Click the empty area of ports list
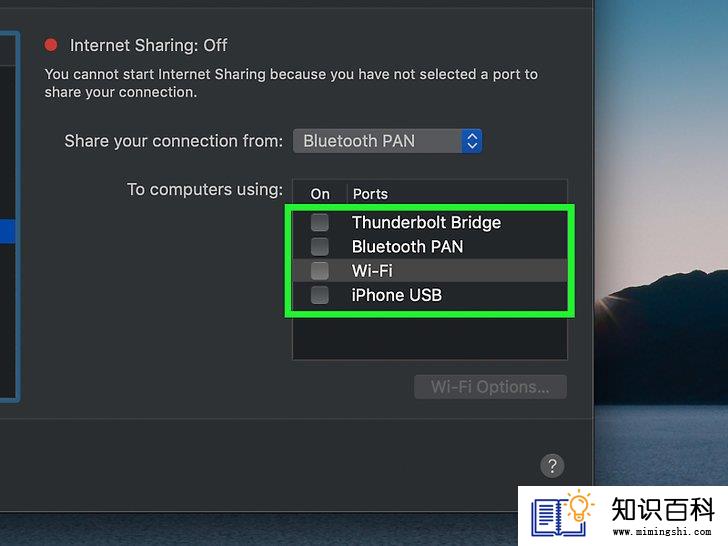 coord(430,338)
